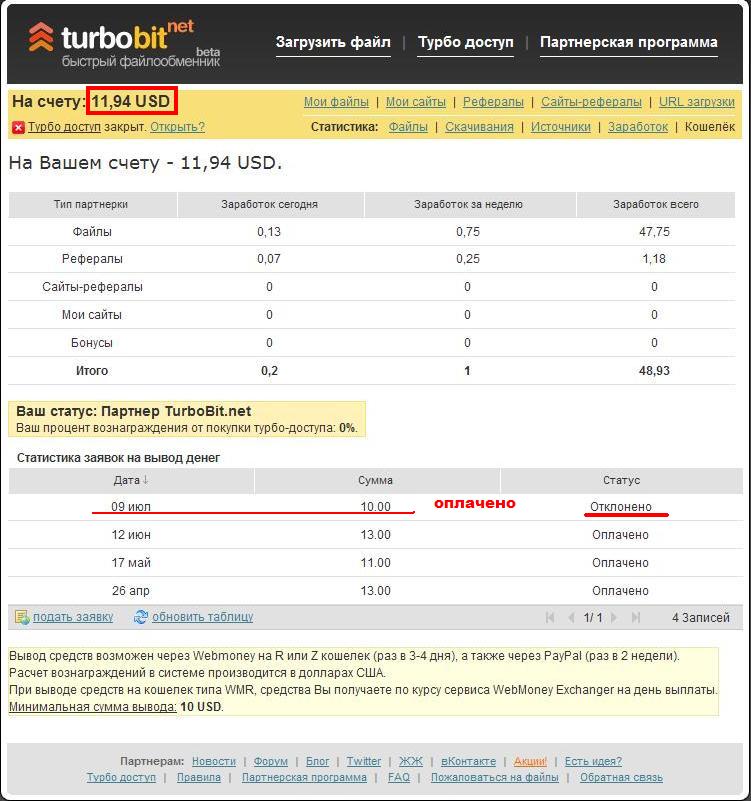Click the Бонусы row label
The width and height of the screenshot is (751, 801).
[92, 343]
